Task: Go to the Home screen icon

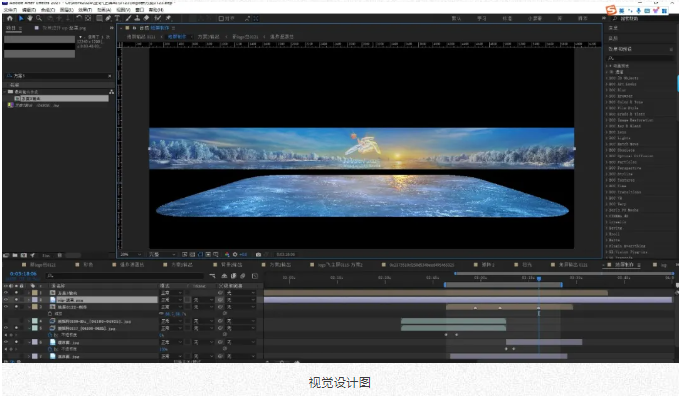Action: coord(10,18)
